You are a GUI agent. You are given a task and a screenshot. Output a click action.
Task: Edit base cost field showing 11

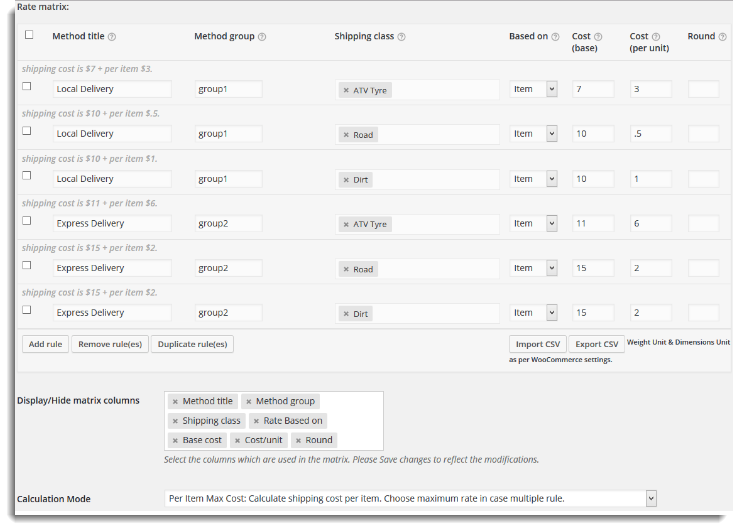[593, 223]
